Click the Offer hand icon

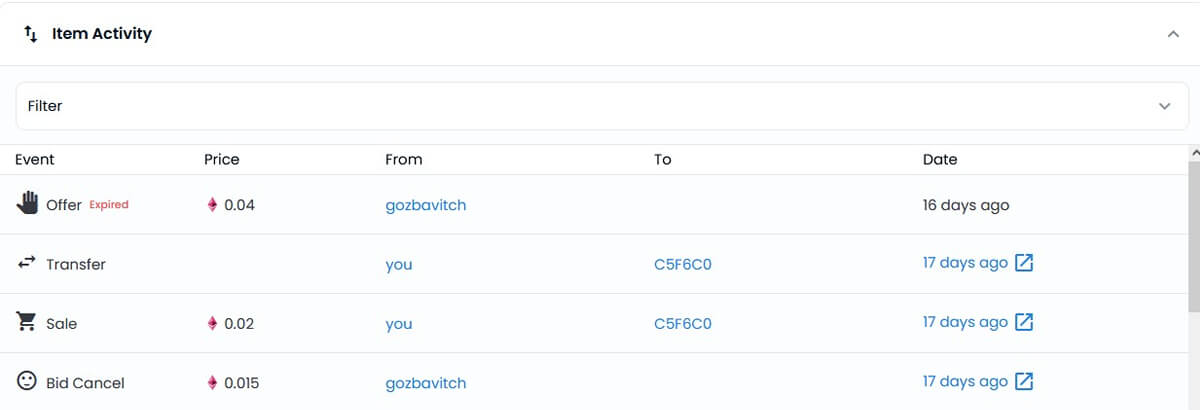[27, 203]
